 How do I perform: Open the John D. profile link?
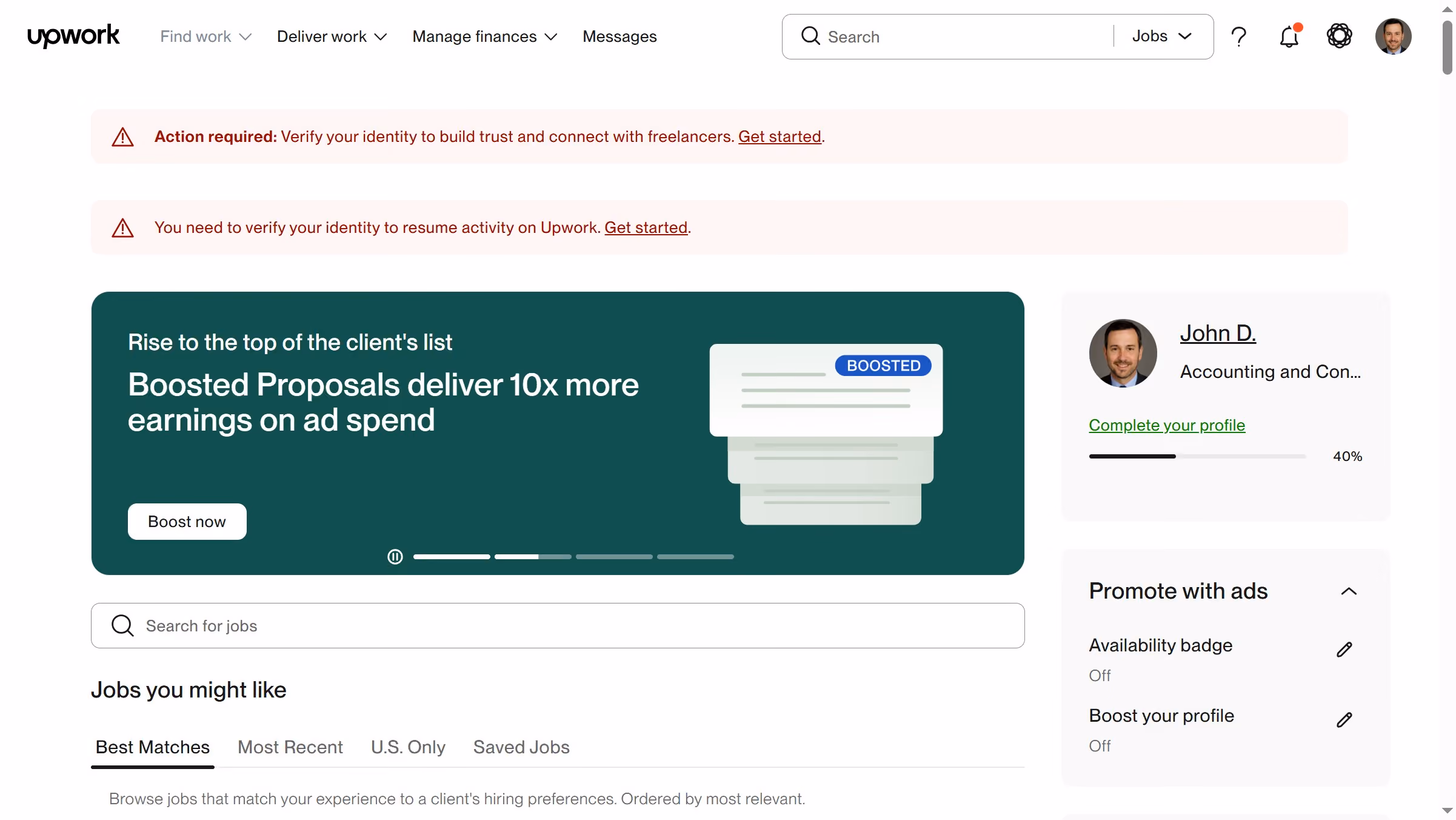pos(1218,333)
